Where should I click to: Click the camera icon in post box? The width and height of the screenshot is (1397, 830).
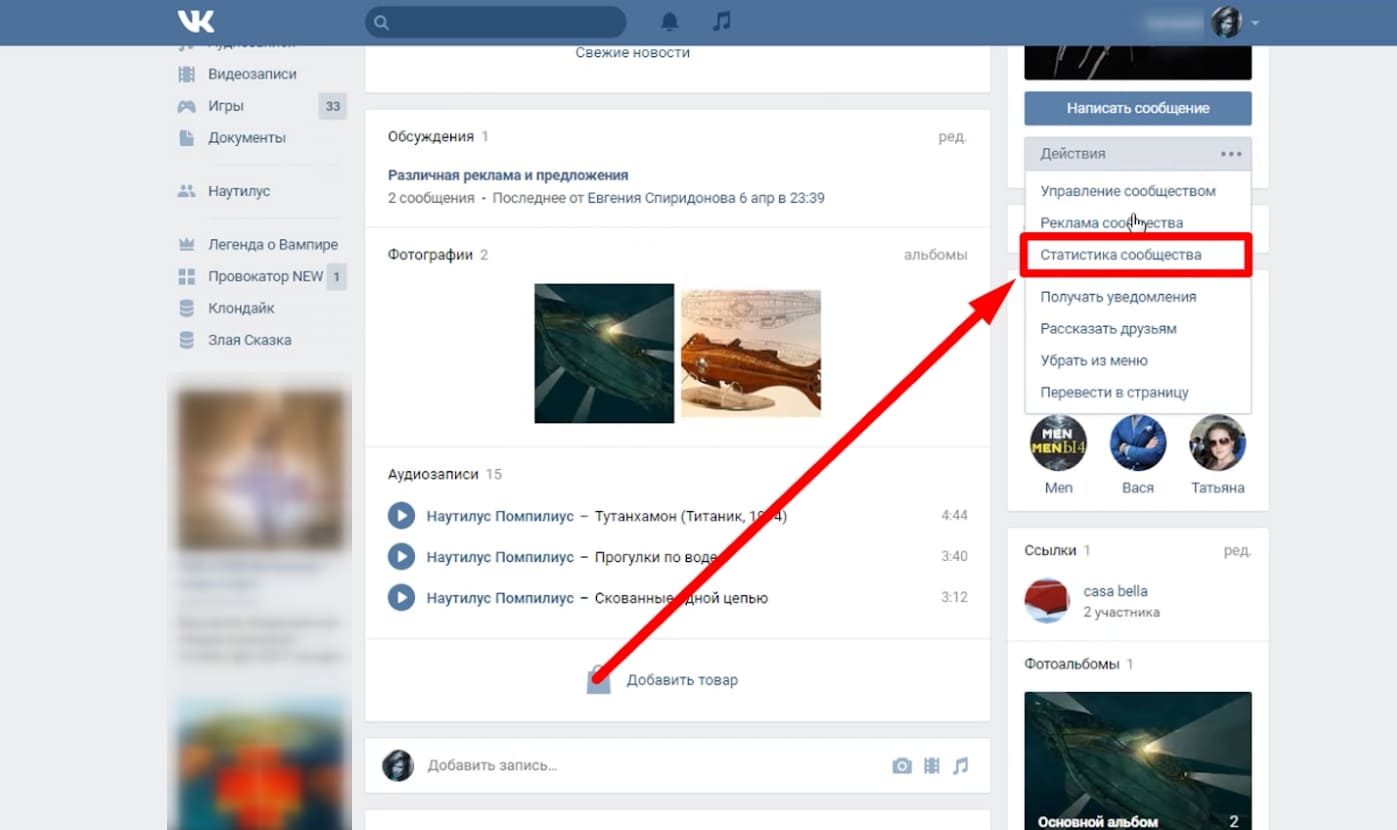[902, 766]
